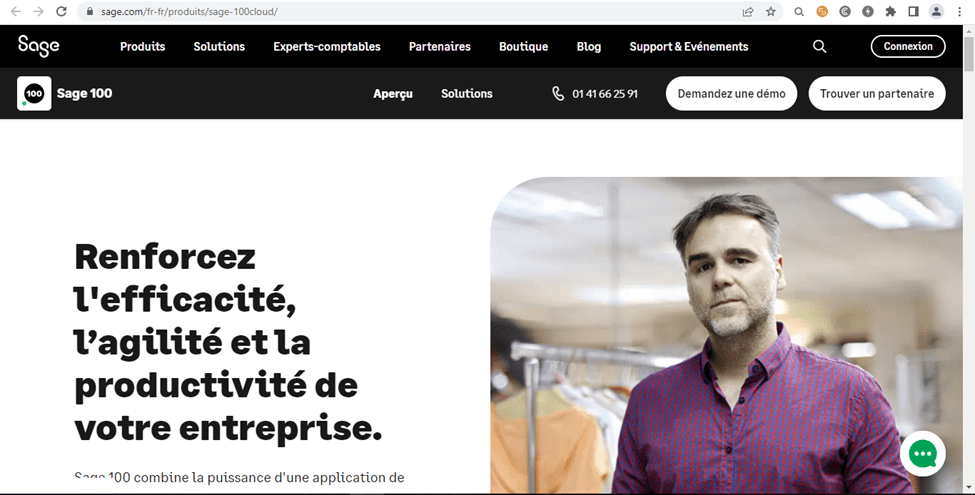The image size is (975, 495).
Task: Expand the Support & Evénements menu
Action: [x=688, y=47]
